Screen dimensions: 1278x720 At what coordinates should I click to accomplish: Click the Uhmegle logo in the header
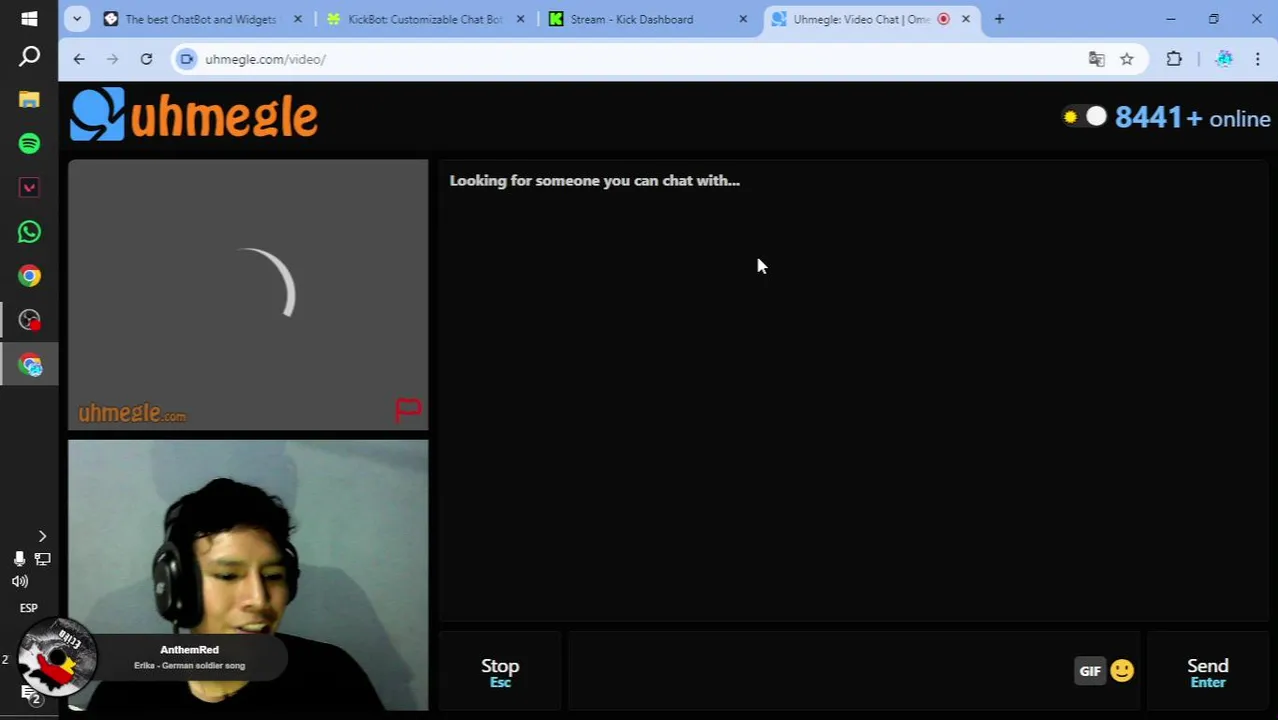194,115
